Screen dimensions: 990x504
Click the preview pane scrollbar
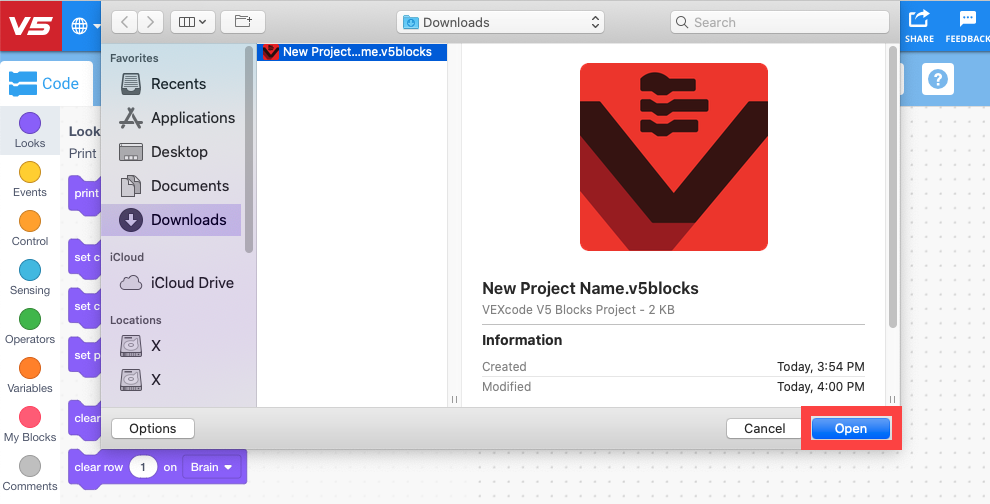point(893,187)
